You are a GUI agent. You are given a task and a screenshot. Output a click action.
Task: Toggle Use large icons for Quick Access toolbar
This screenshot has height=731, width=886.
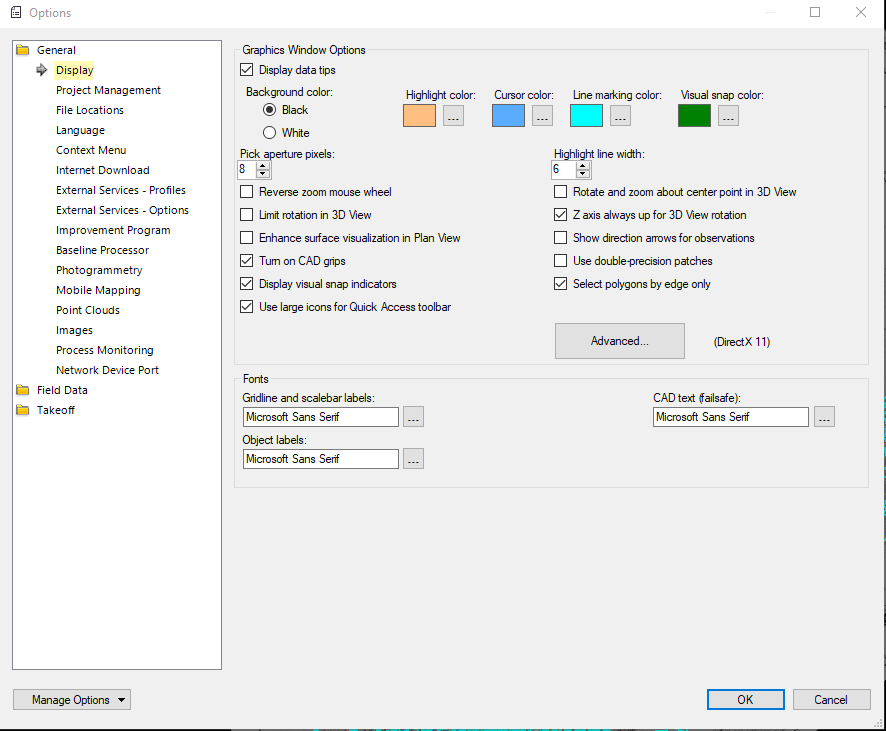coord(246,307)
